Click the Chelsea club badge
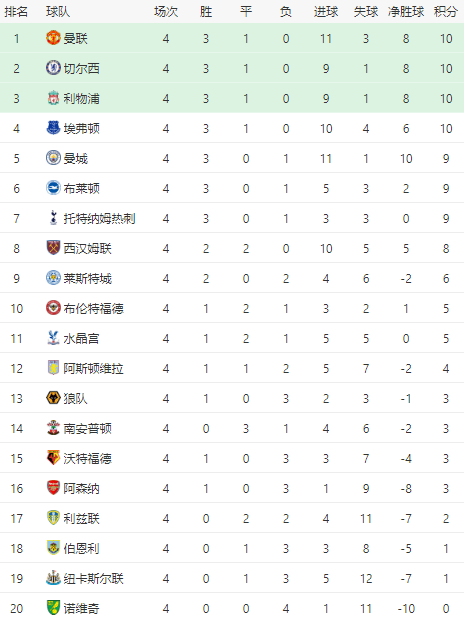The image size is (464, 619). click(x=53, y=68)
